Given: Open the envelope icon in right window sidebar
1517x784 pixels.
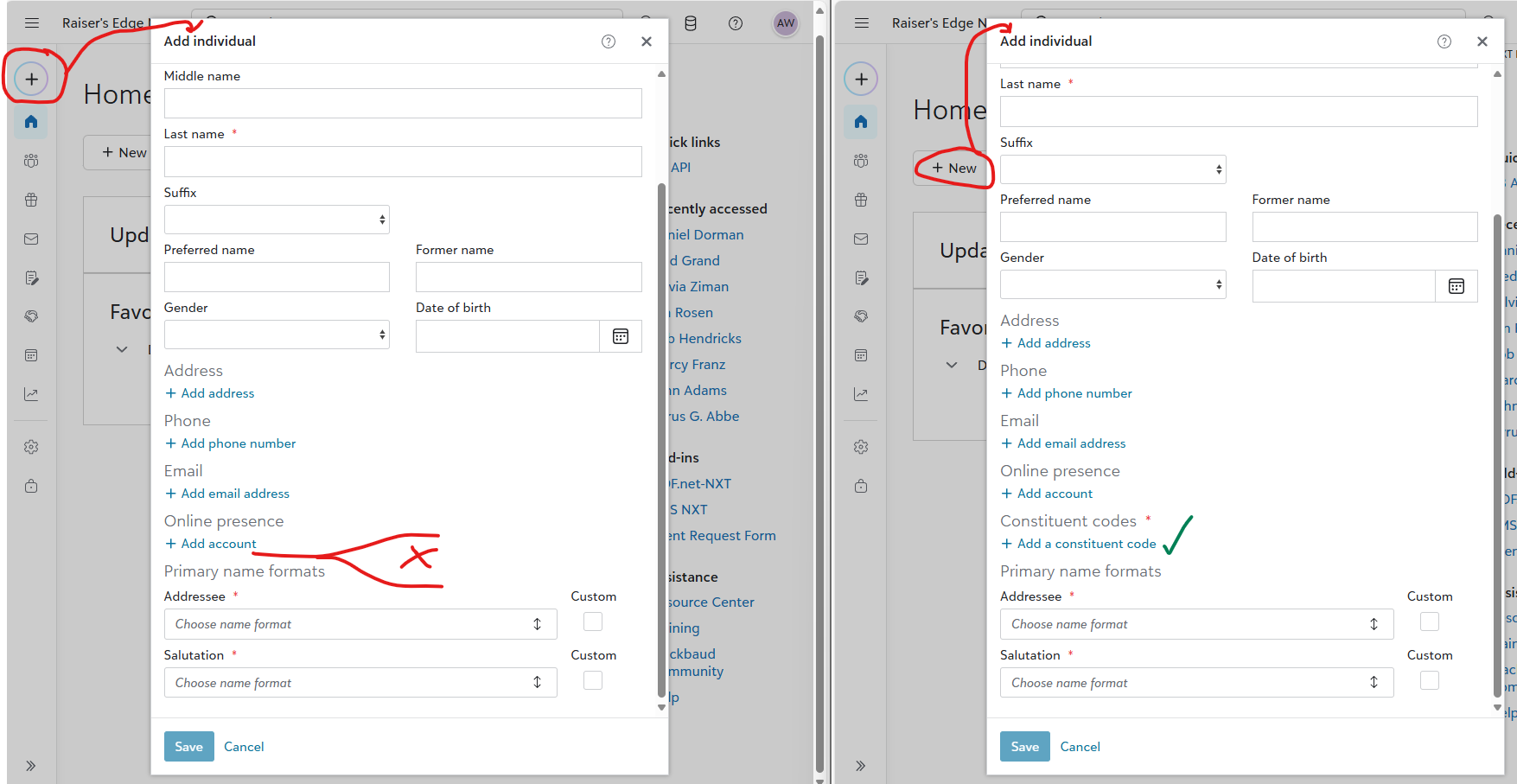Looking at the screenshot, I should 861,239.
